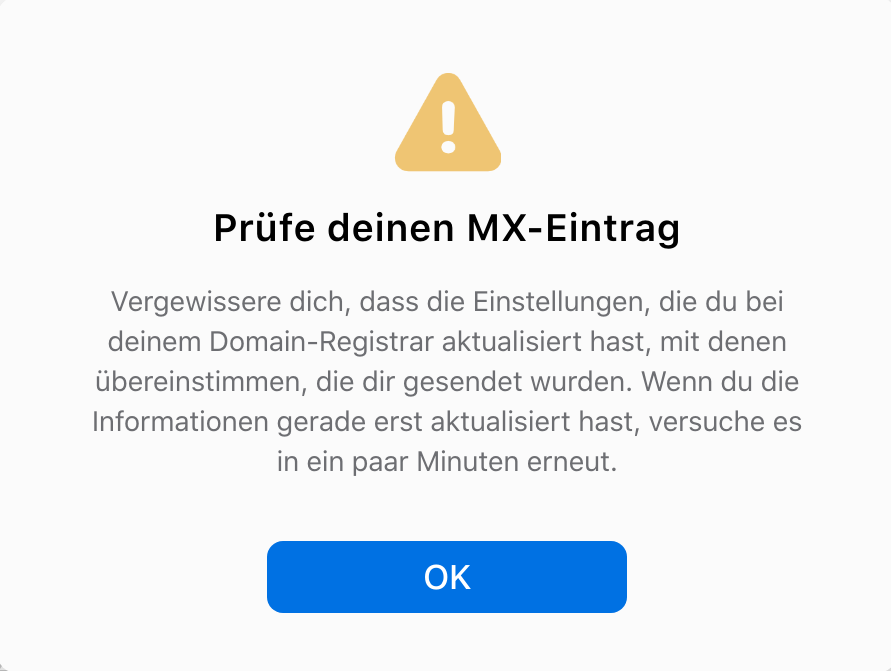
Task: Click the word 'Domain-Registrar' in the message
Action: [322, 342]
